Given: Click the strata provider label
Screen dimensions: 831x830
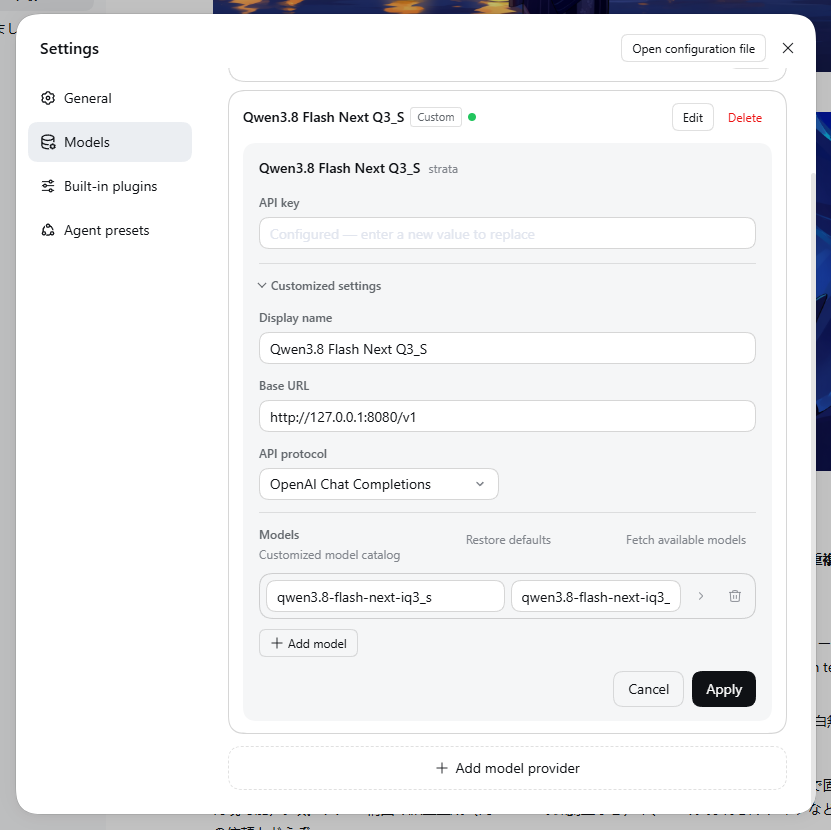Looking at the screenshot, I should point(443,169).
